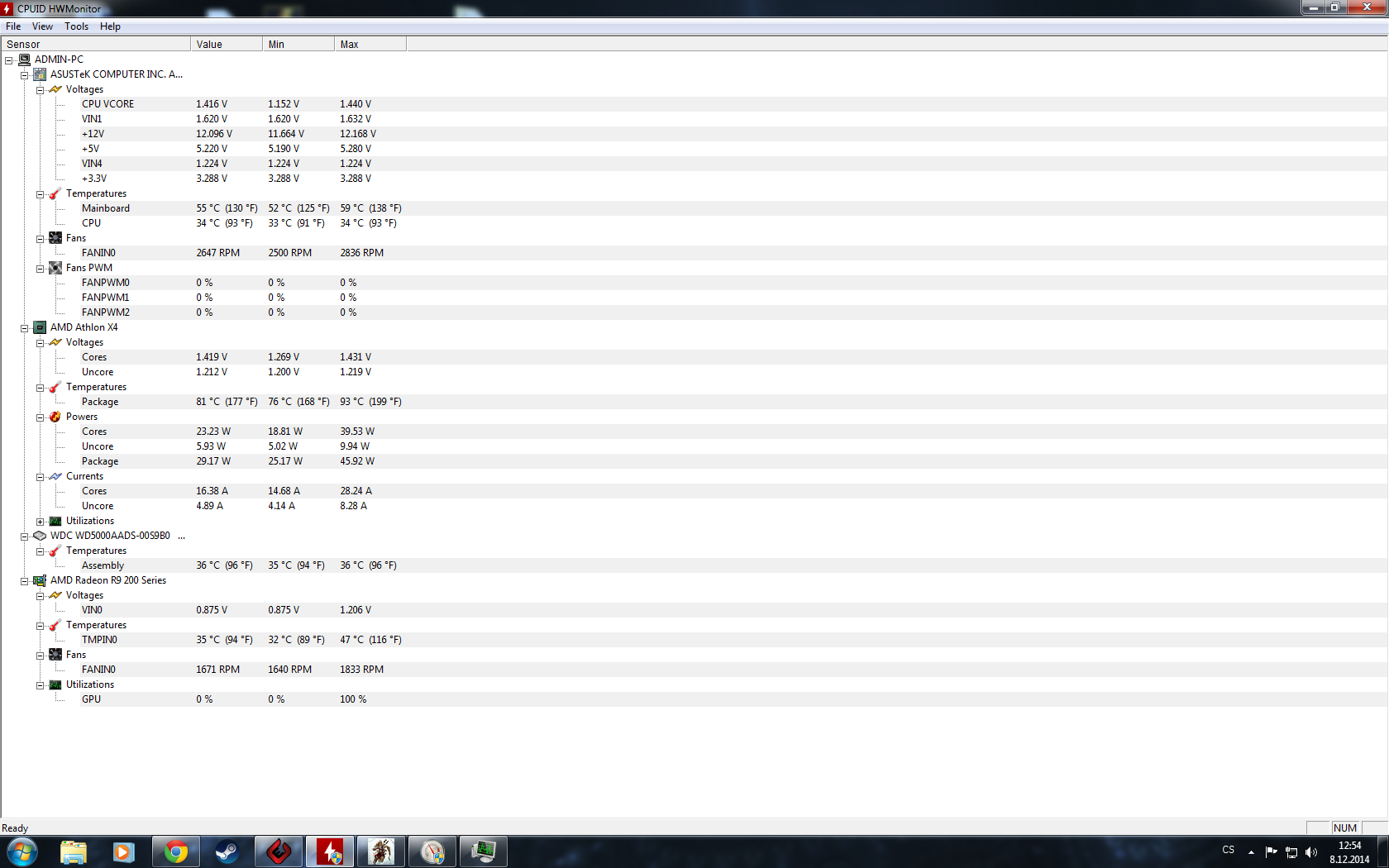Collapse the AMD Radeon R9 200 Series node
The image size is (1389, 868).
click(25, 581)
